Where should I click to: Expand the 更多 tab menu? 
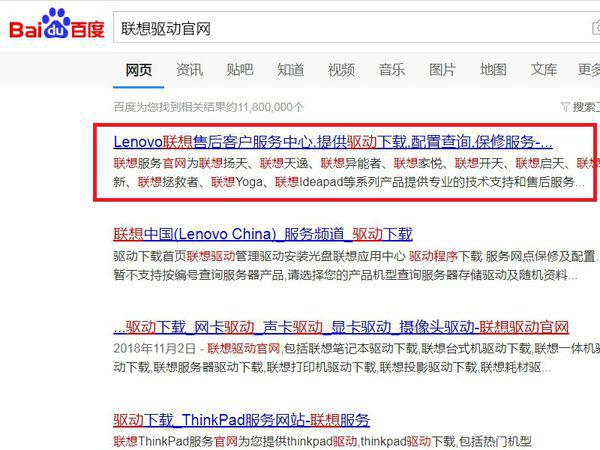tap(589, 70)
